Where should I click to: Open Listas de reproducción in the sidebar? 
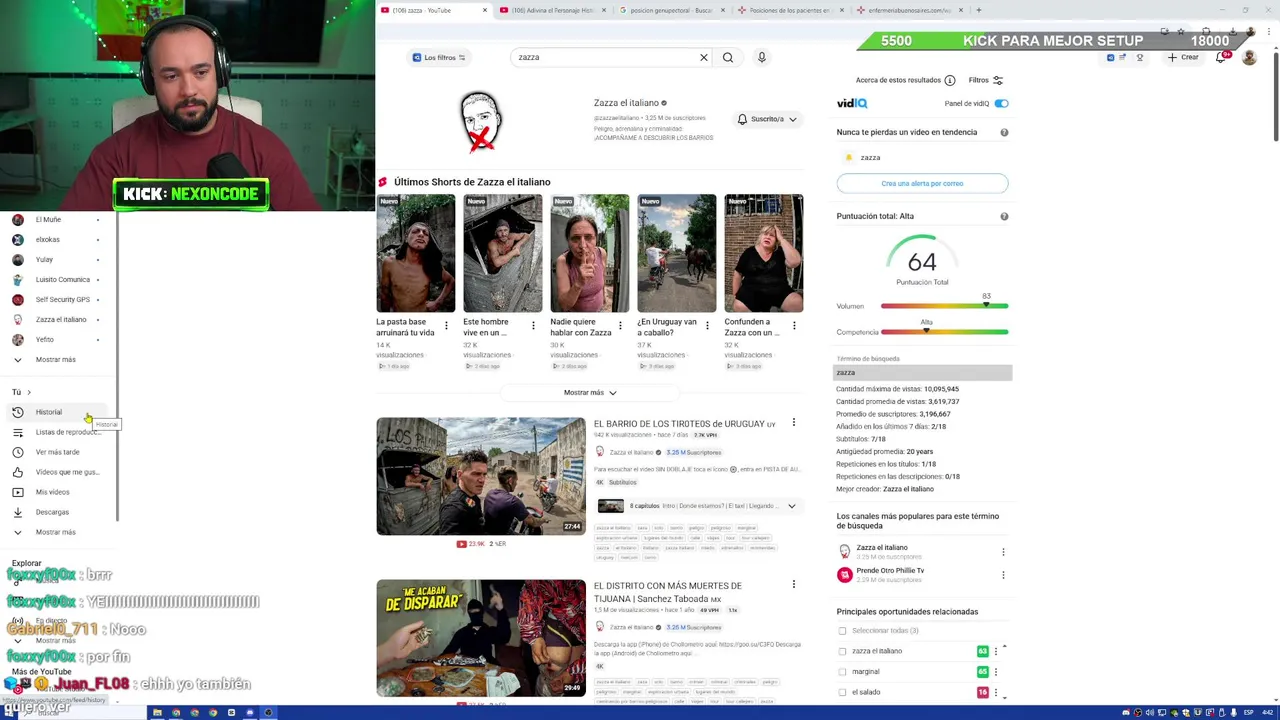(x=57, y=432)
